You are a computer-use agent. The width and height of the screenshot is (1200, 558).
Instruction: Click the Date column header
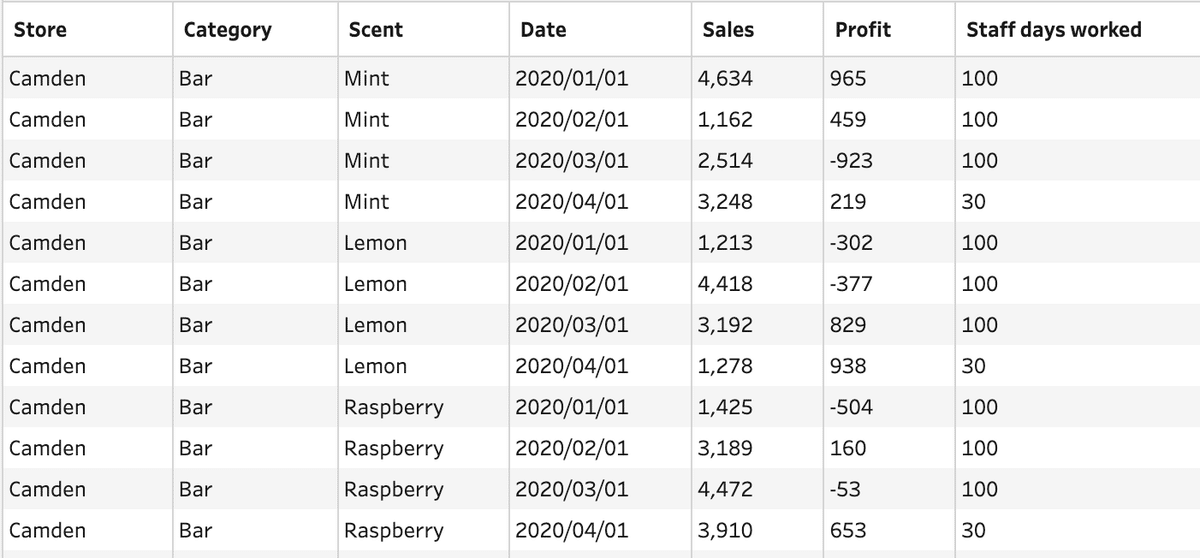(543, 30)
